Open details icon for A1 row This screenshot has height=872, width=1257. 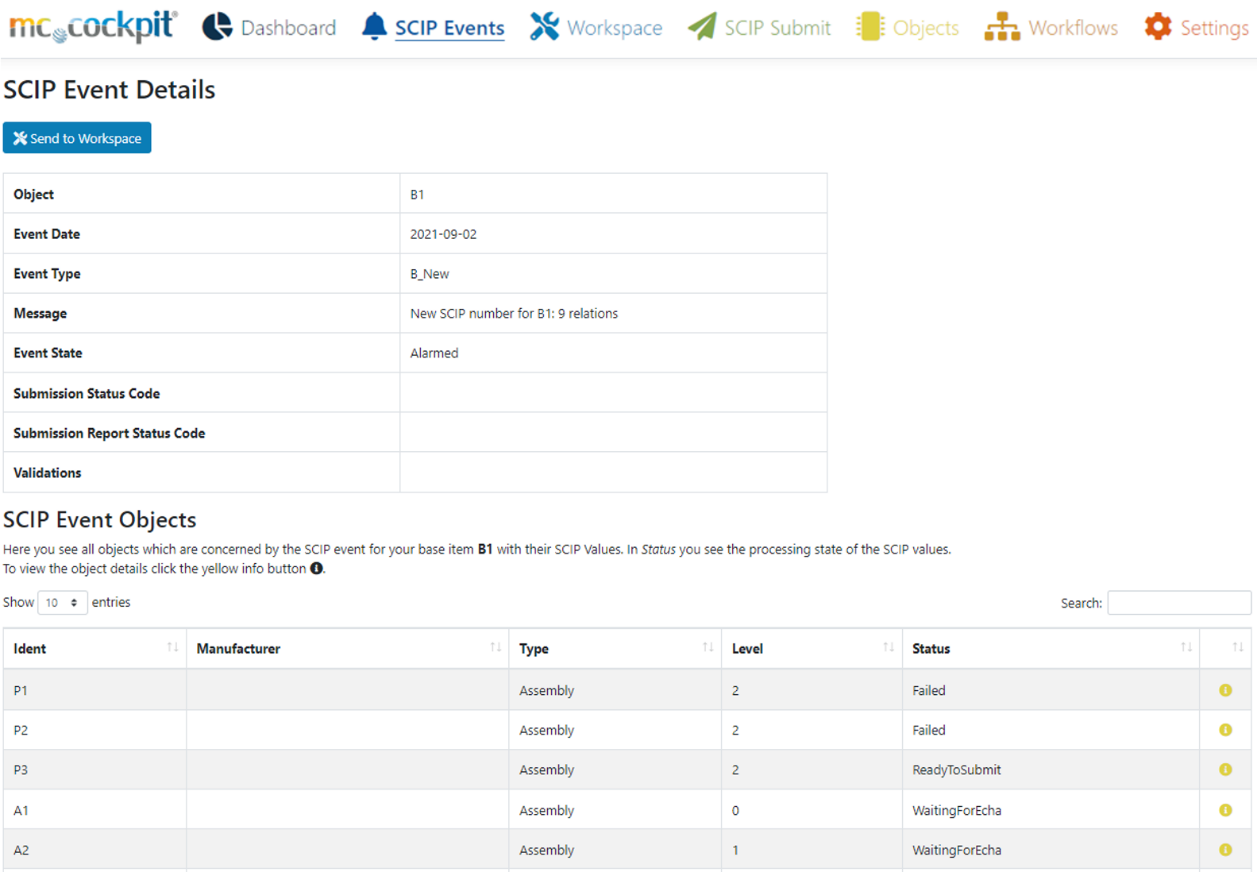pos(1225,810)
